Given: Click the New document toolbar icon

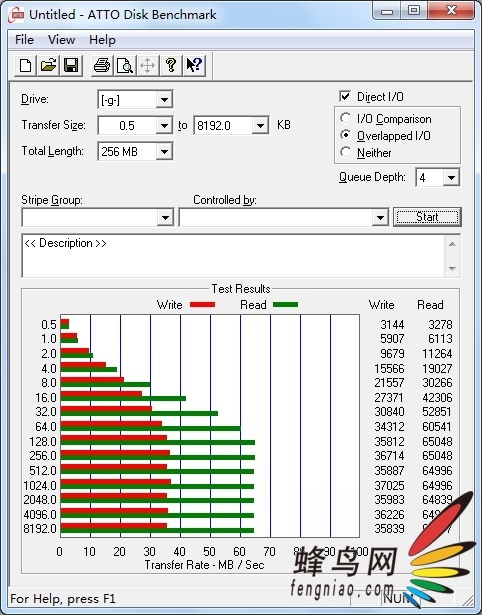Looking at the screenshot, I should point(25,65).
